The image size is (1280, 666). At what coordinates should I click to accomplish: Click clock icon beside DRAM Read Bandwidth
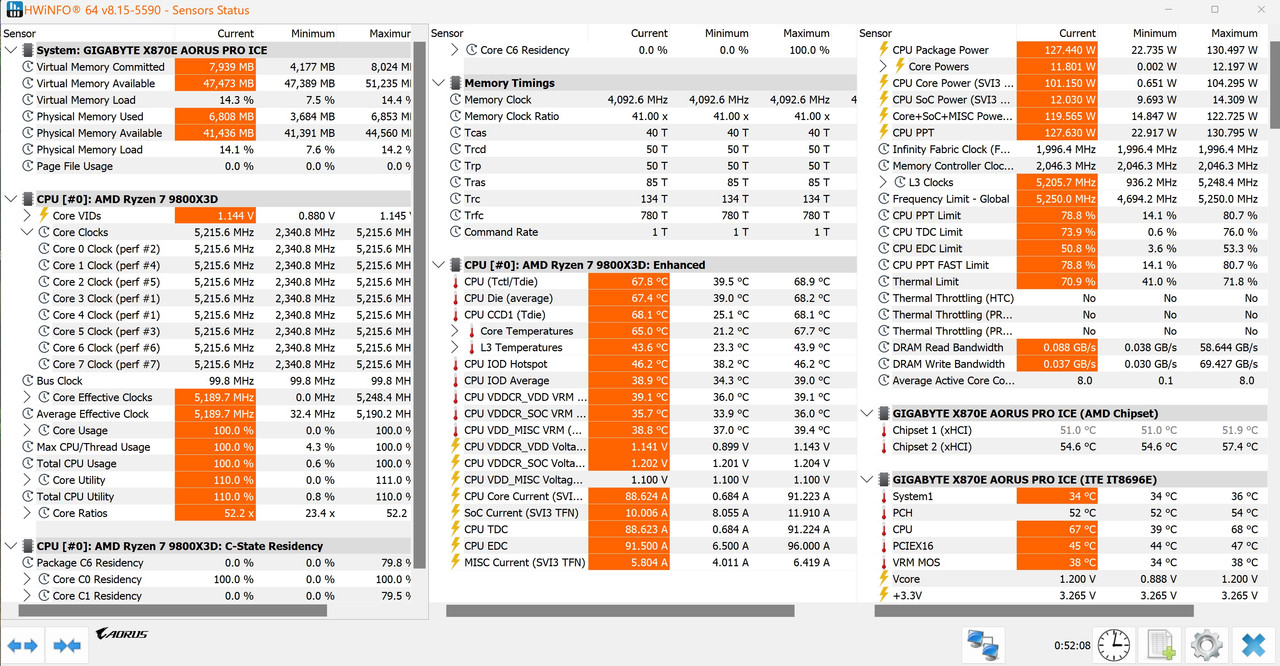click(x=883, y=348)
